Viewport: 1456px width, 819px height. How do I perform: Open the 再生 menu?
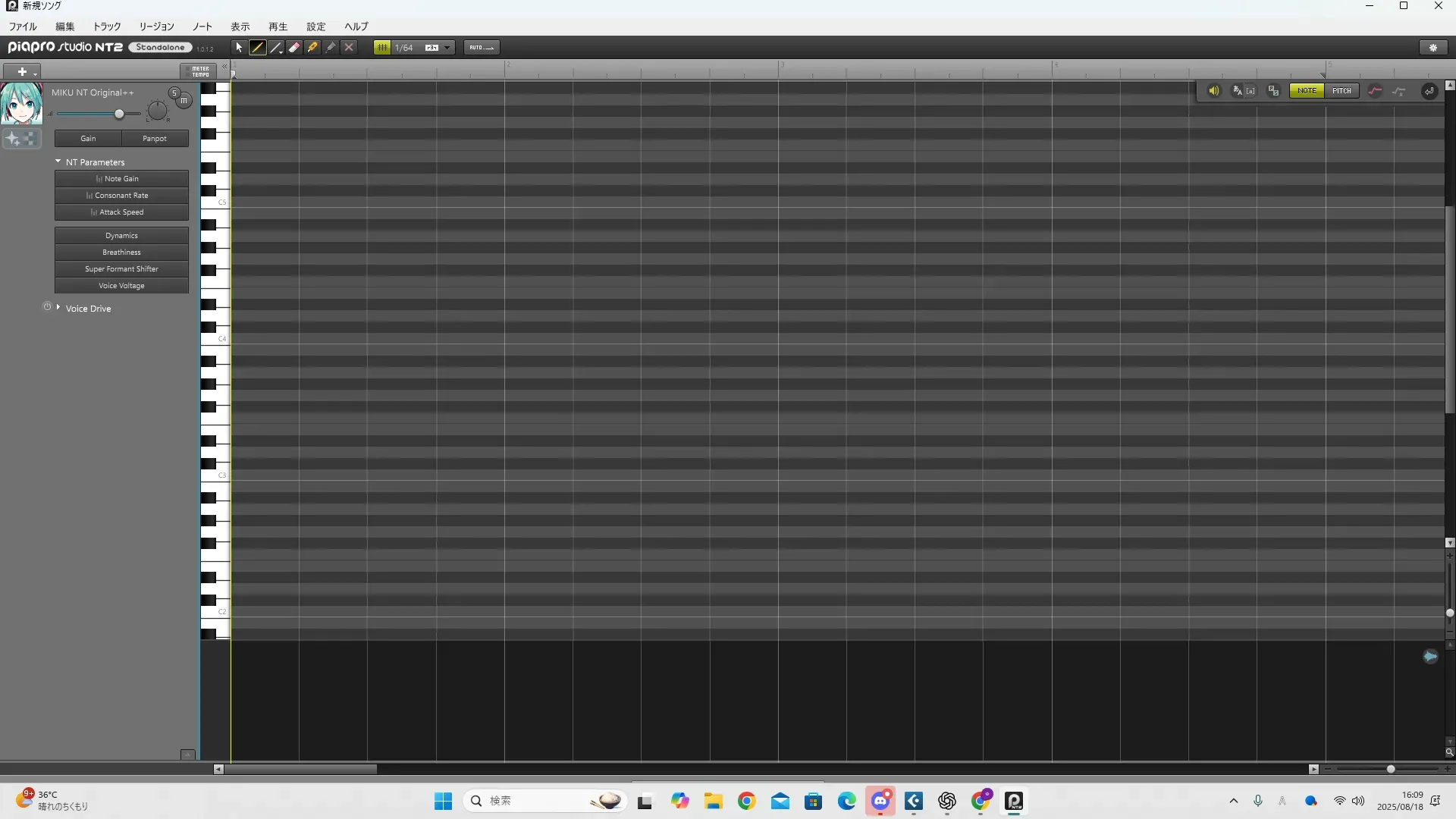(278, 27)
